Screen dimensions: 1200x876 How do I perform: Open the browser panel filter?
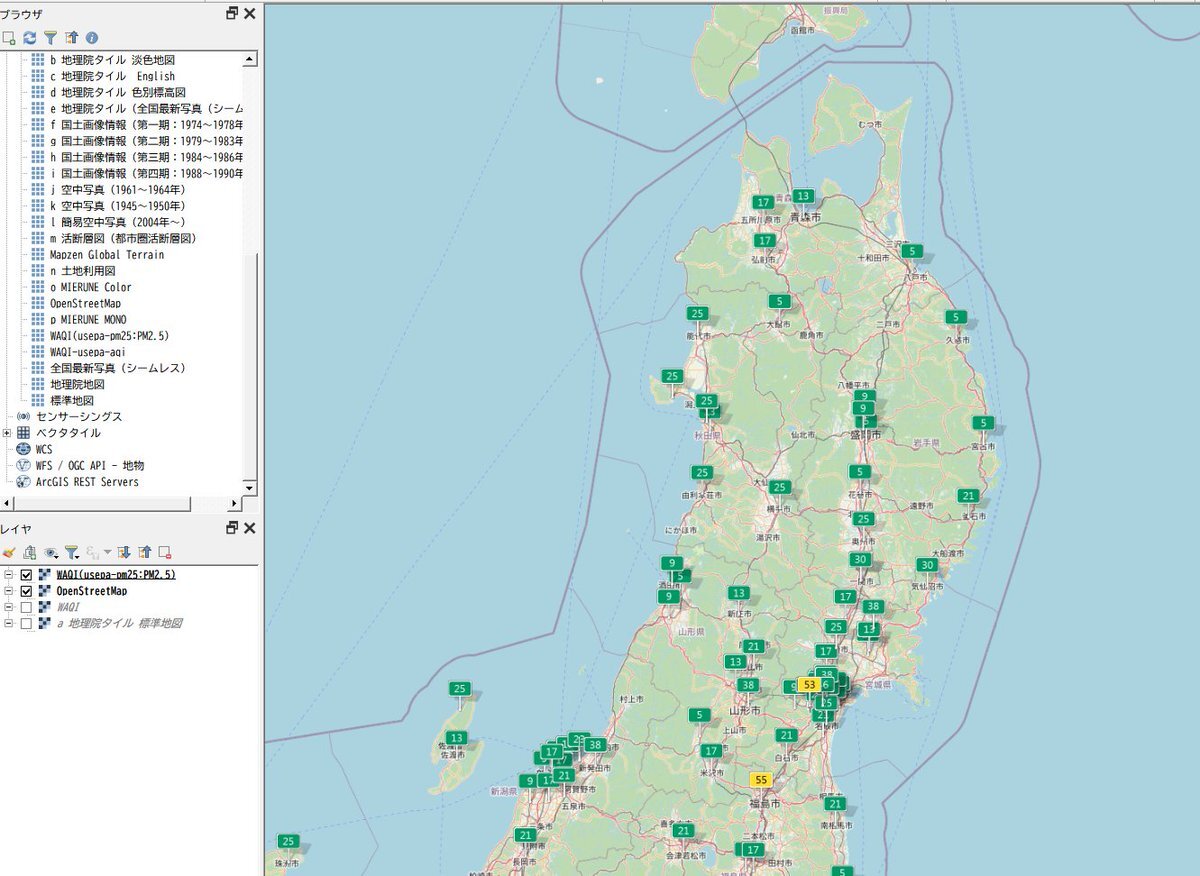point(50,37)
